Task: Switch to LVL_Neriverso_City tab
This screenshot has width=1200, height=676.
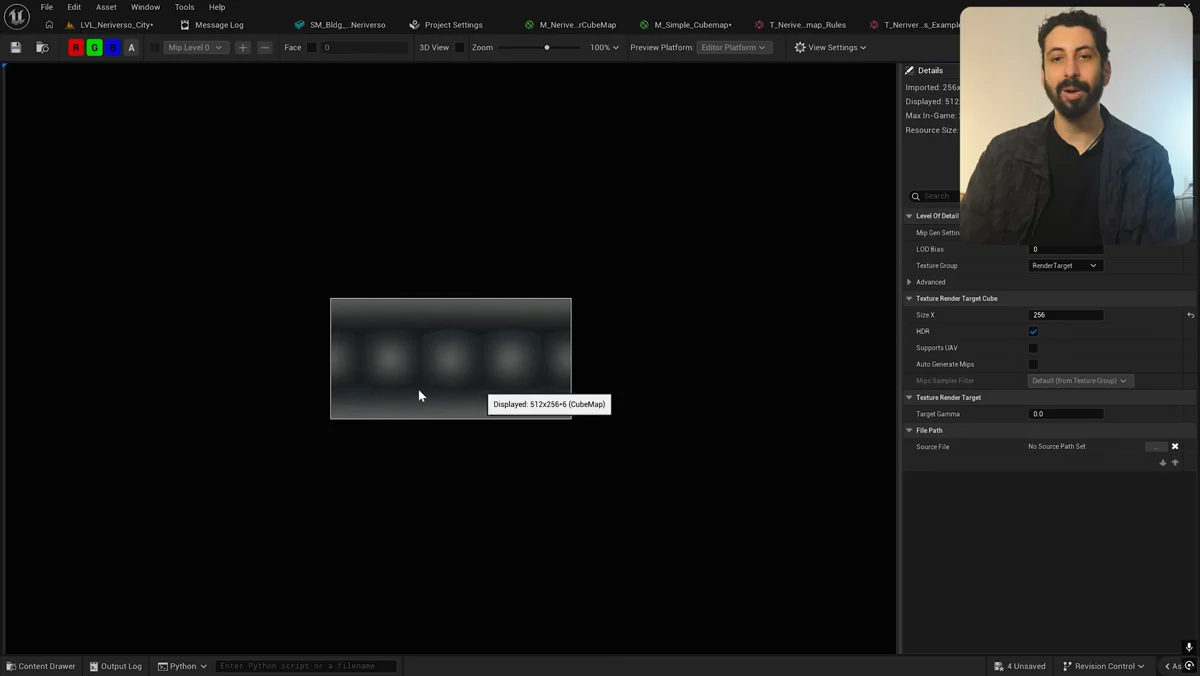Action: click(x=110, y=25)
